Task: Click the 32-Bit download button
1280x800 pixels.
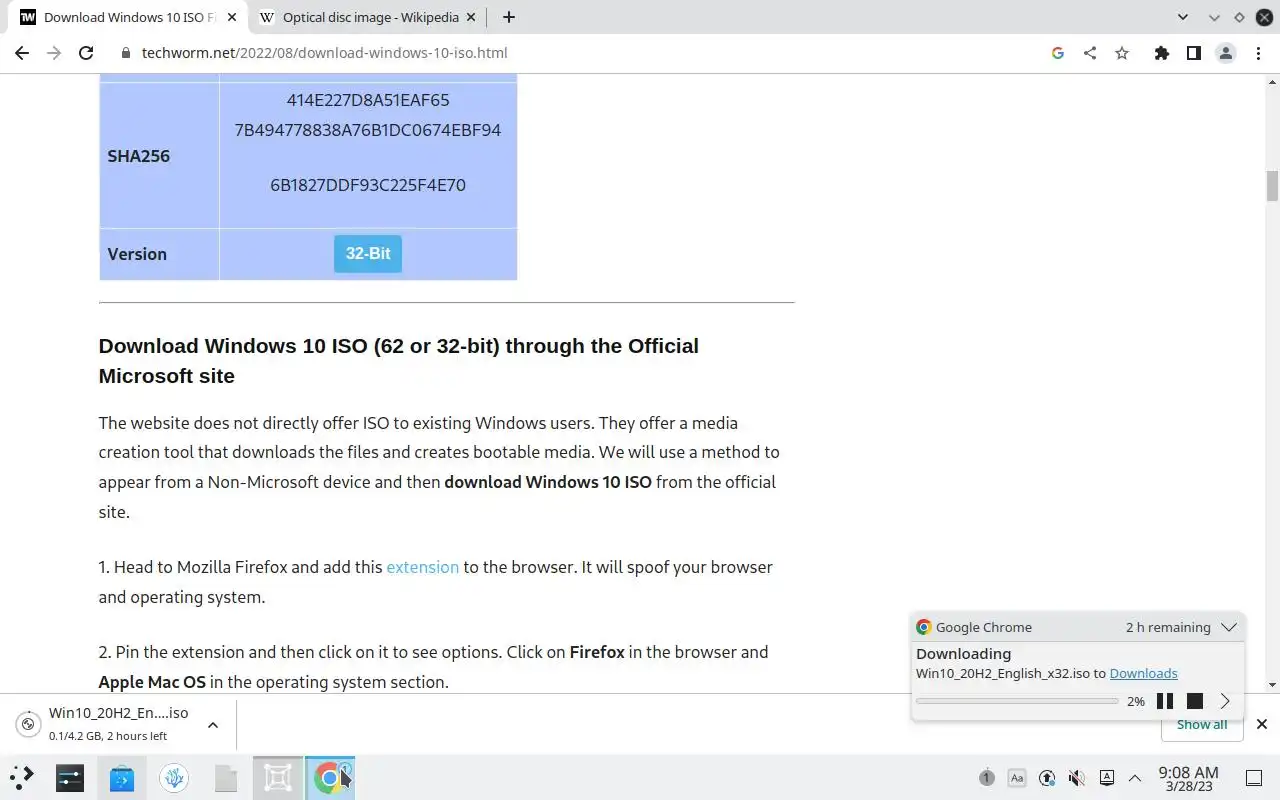Action: (368, 254)
